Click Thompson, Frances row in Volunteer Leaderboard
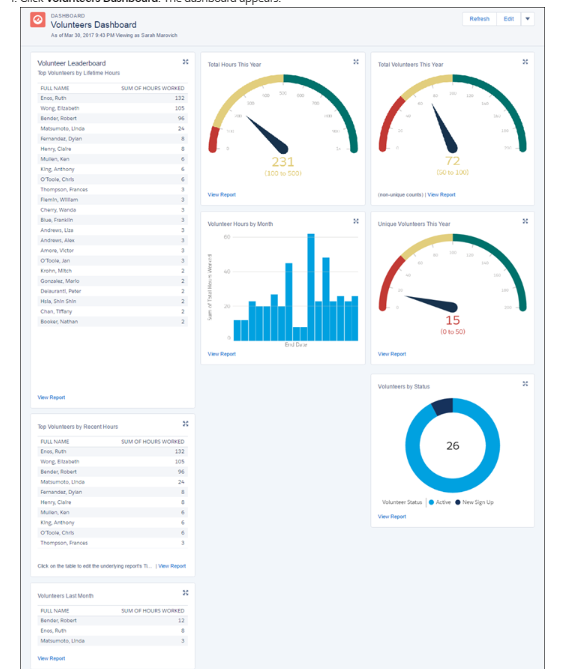Image resolution: width=571 pixels, height=669 pixels. pos(113,189)
